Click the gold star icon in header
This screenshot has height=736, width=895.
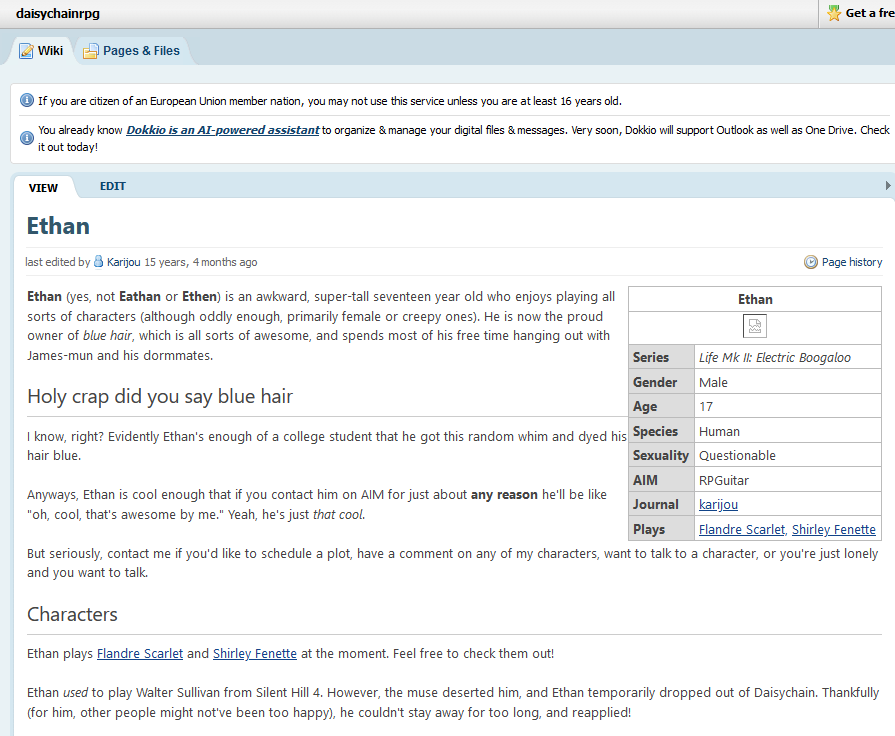tap(834, 13)
